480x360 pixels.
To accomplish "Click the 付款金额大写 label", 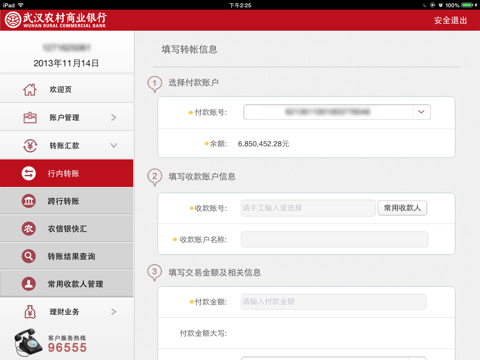I will pos(203,333).
